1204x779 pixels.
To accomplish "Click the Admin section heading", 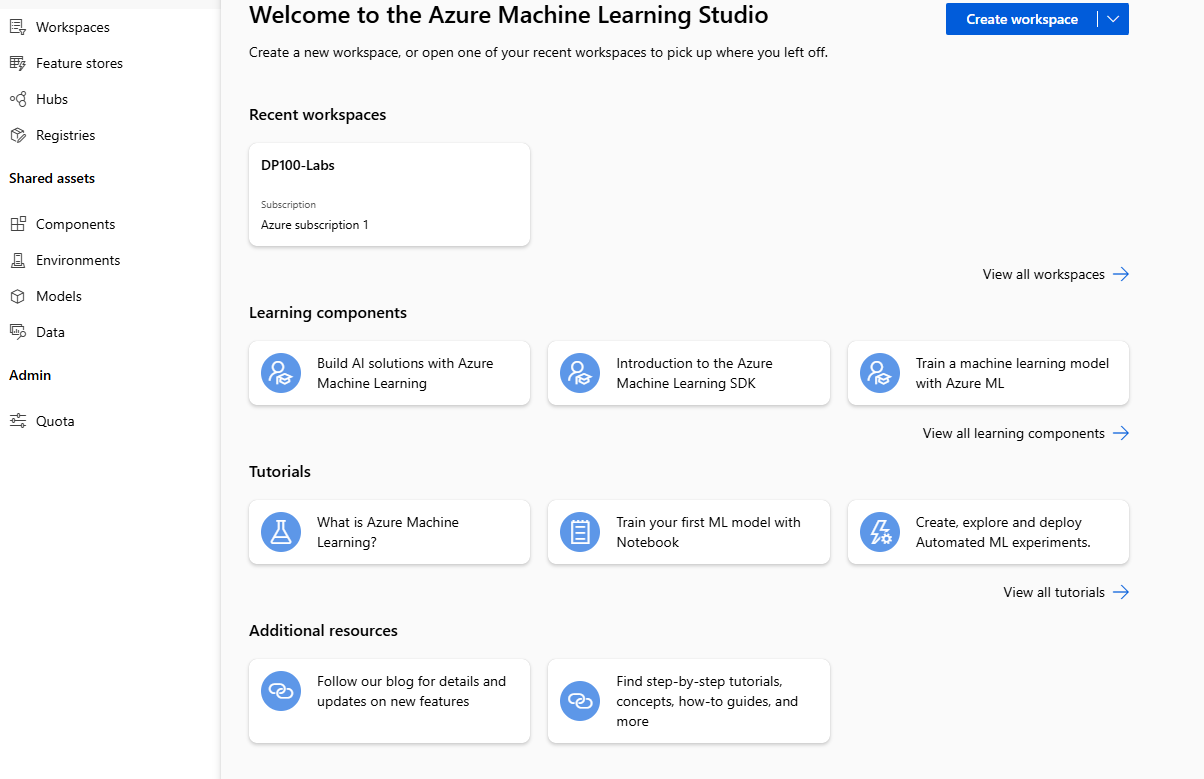I will [30, 375].
